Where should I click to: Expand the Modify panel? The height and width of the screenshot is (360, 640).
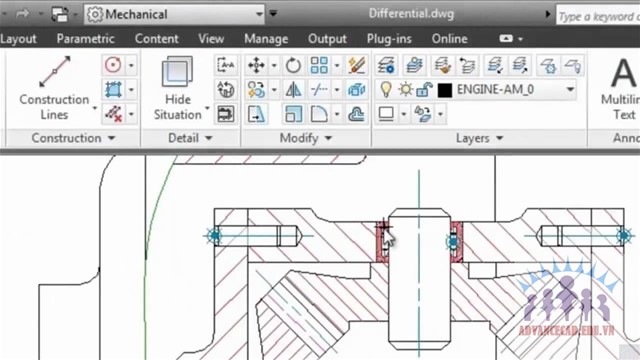point(306,138)
